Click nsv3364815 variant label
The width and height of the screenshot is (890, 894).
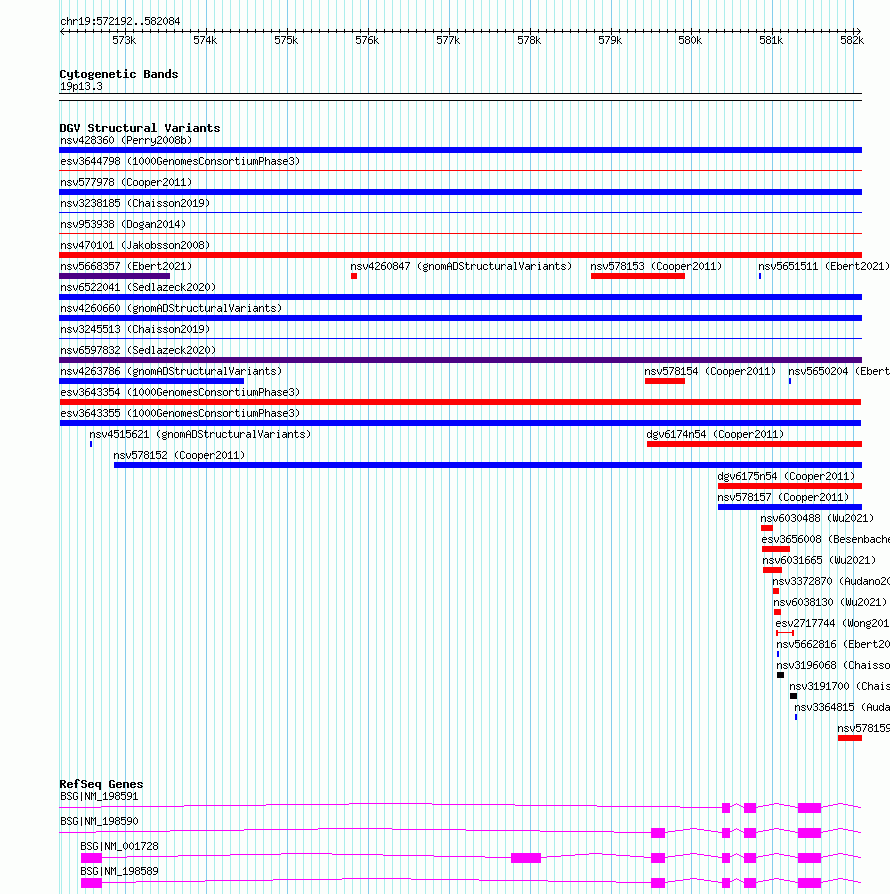[x=842, y=708]
